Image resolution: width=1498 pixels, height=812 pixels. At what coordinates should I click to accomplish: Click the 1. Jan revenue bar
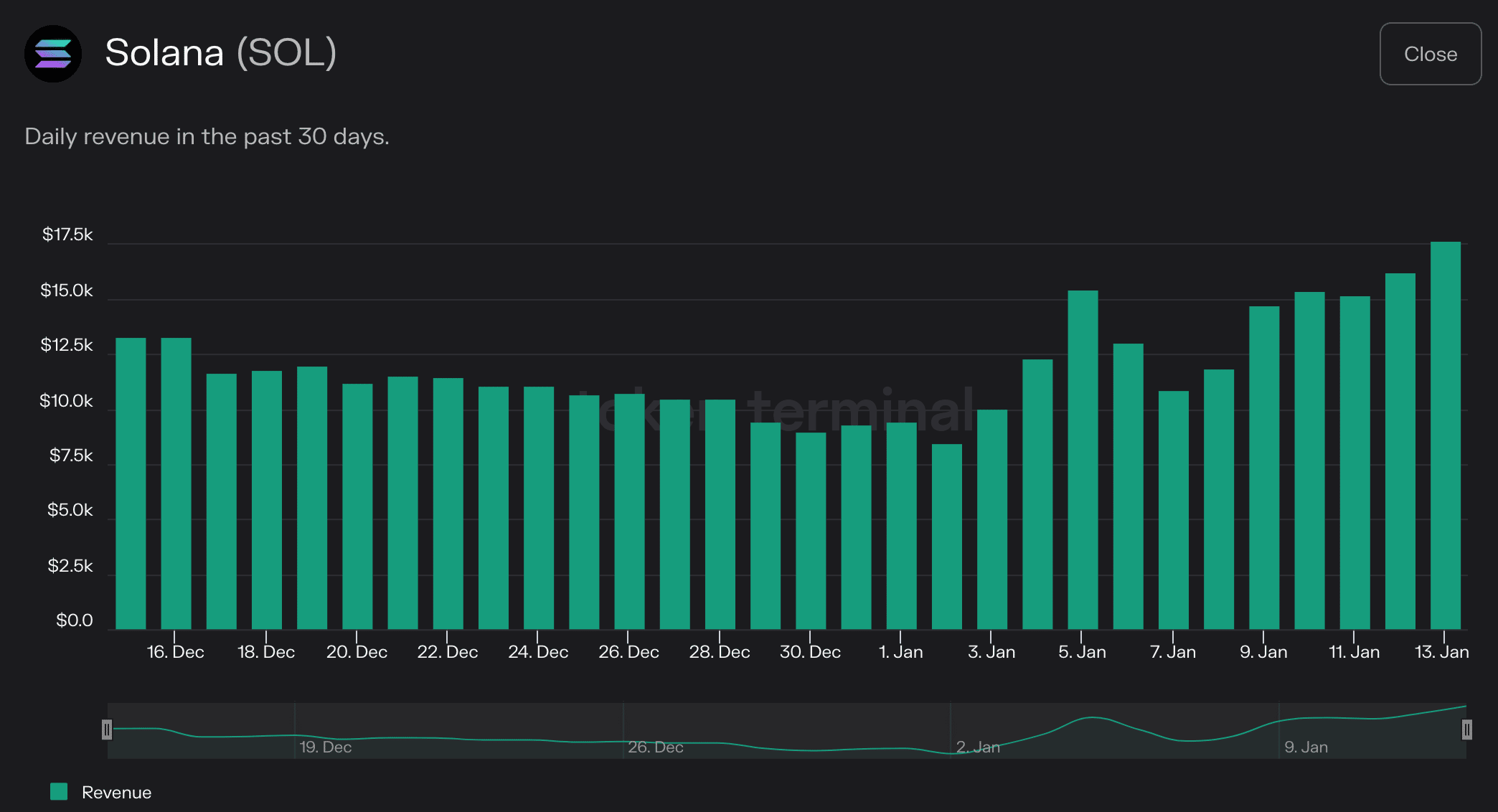click(901, 526)
